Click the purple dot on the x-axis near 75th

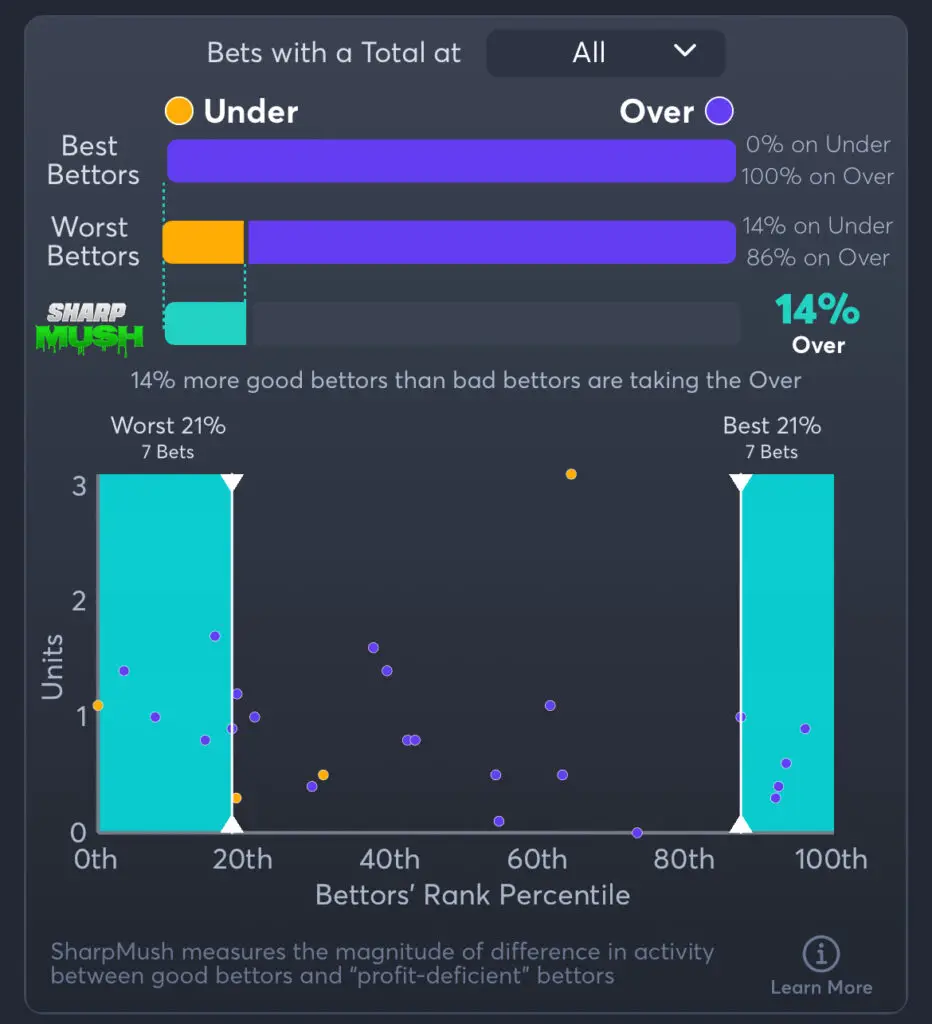[x=637, y=832]
